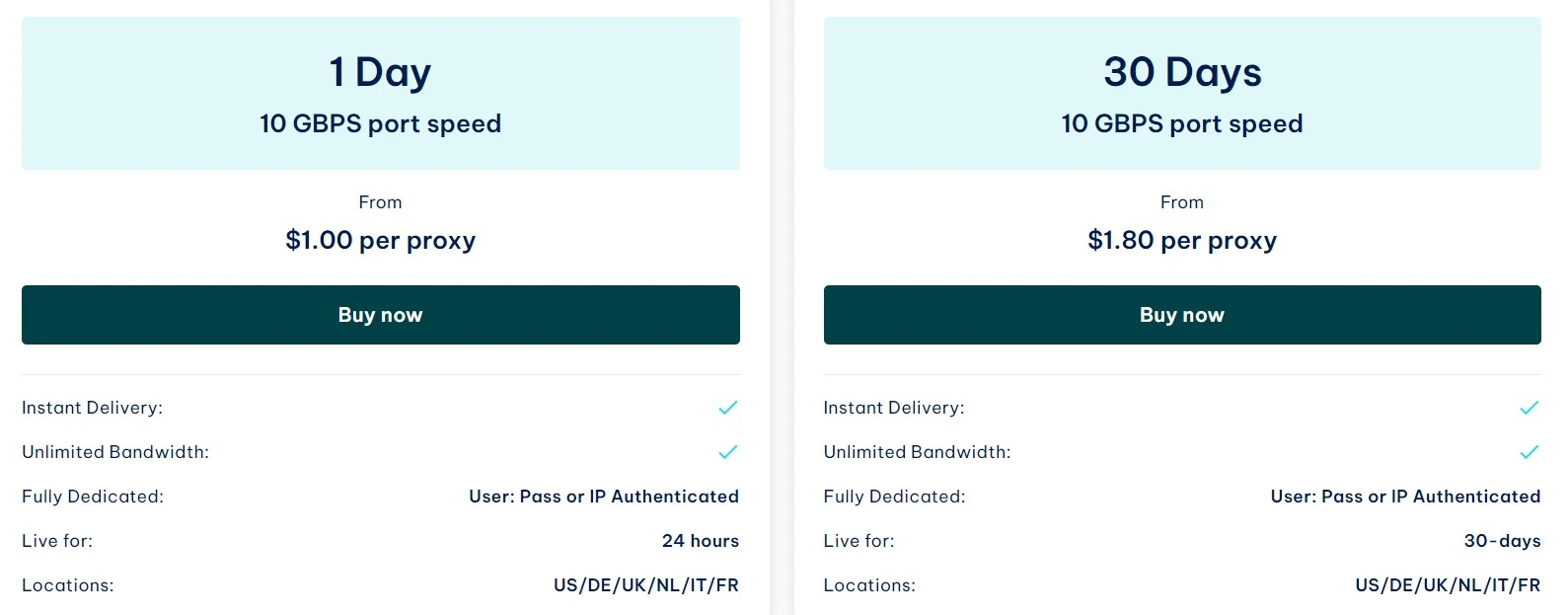The height and width of the screenshot is (615, 1568).
Task: Click 10 GBPS port speed under 1 Day
Action: click(x=380, y=123)
